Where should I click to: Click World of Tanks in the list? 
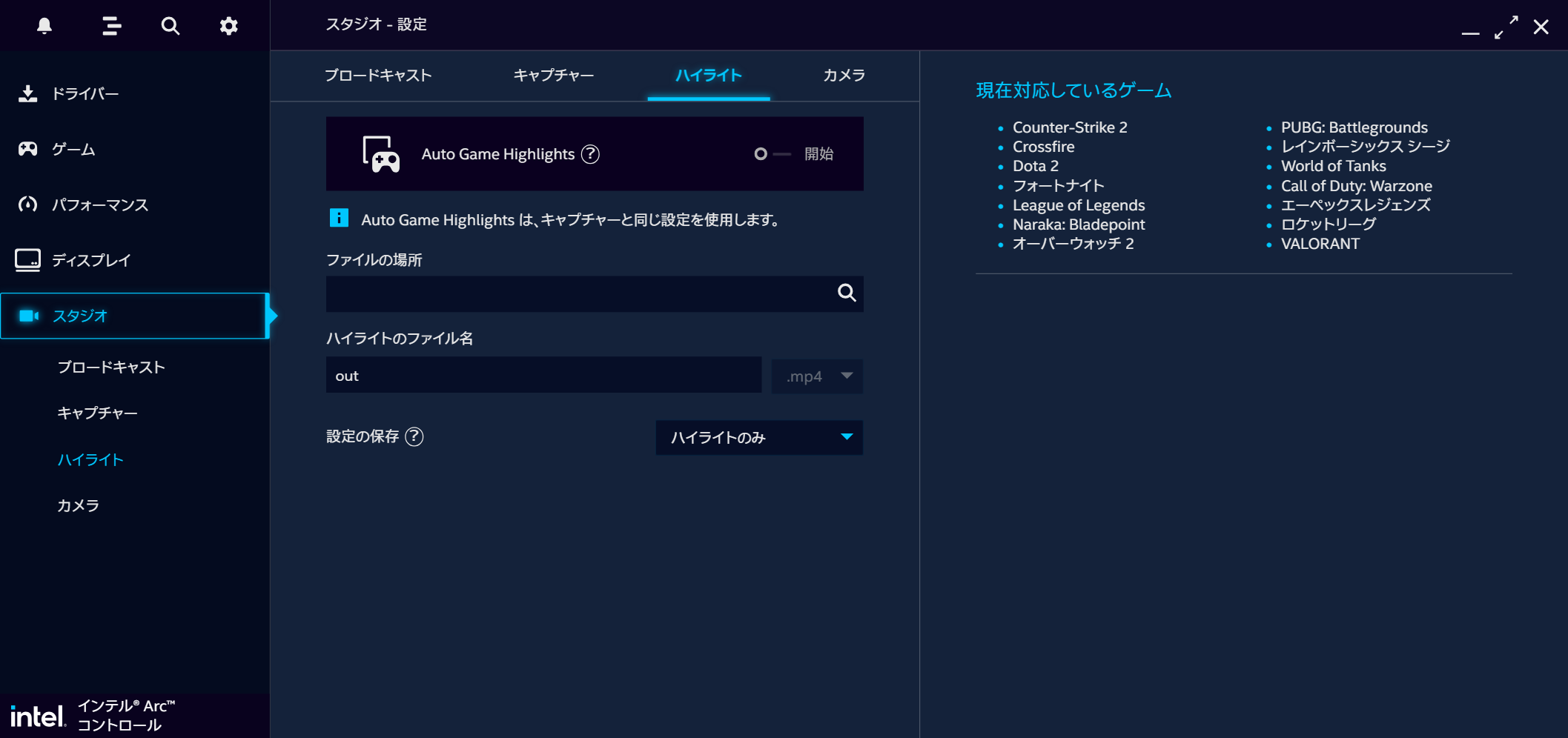point(1333,166)
